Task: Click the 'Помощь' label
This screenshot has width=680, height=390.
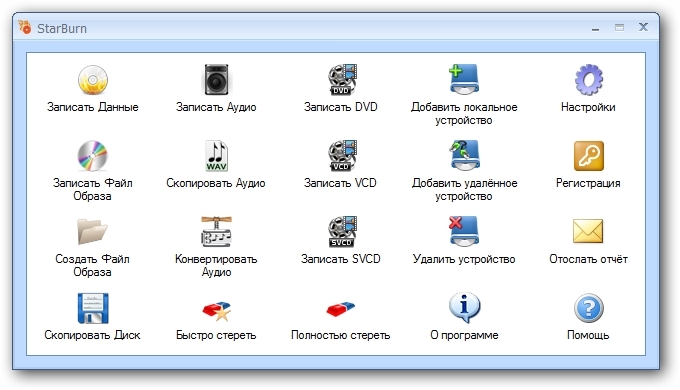Action: pyautogui.click(x=588, y=335)
